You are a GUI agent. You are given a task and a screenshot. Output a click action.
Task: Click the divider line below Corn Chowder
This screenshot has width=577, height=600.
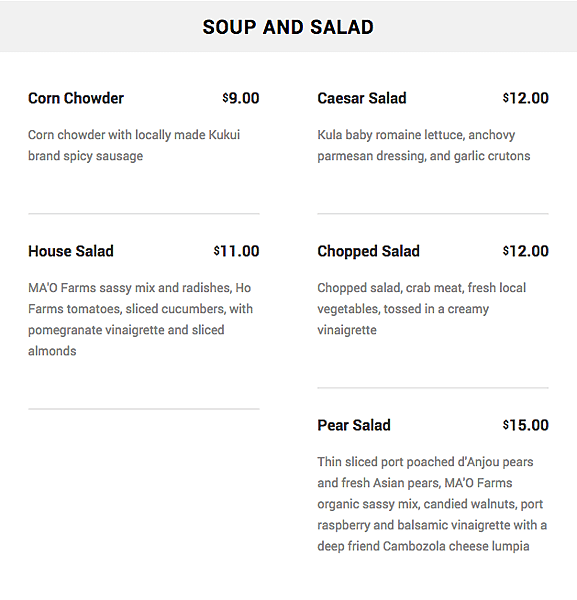pos(144,214)
